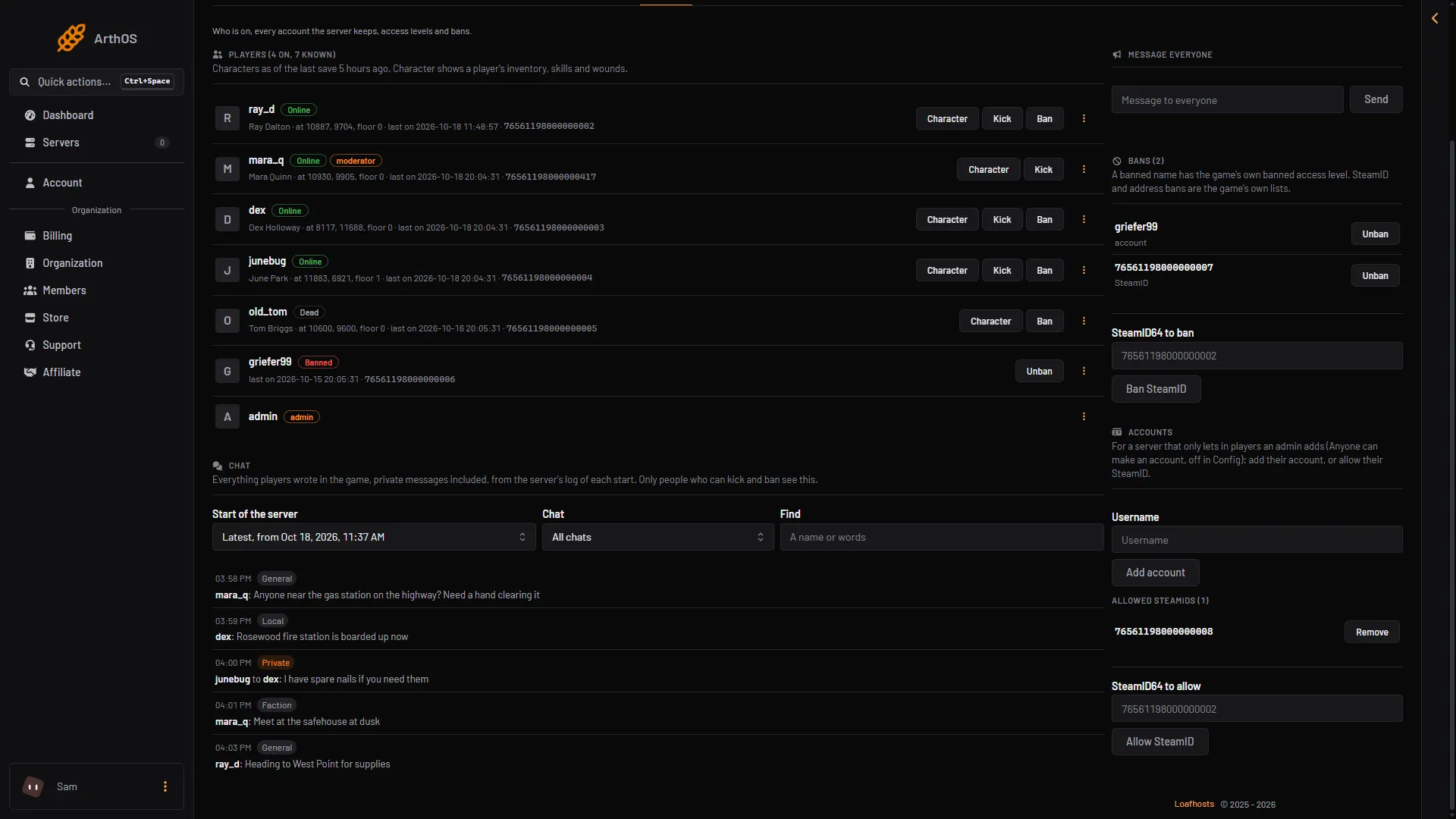The height and width of the screenshot is (819, 1456).
Task: Focus the Username field under Accounts
Action: click(1257, 540)
